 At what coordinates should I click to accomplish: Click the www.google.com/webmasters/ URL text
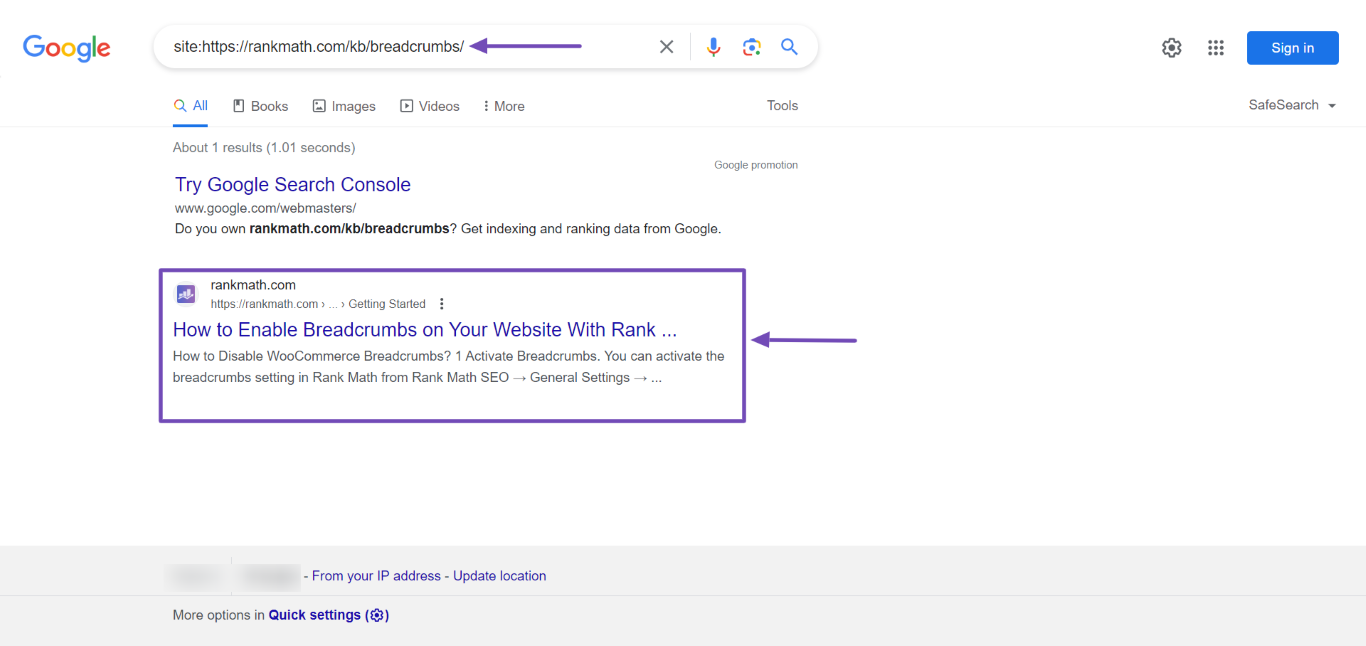point(265,208)
